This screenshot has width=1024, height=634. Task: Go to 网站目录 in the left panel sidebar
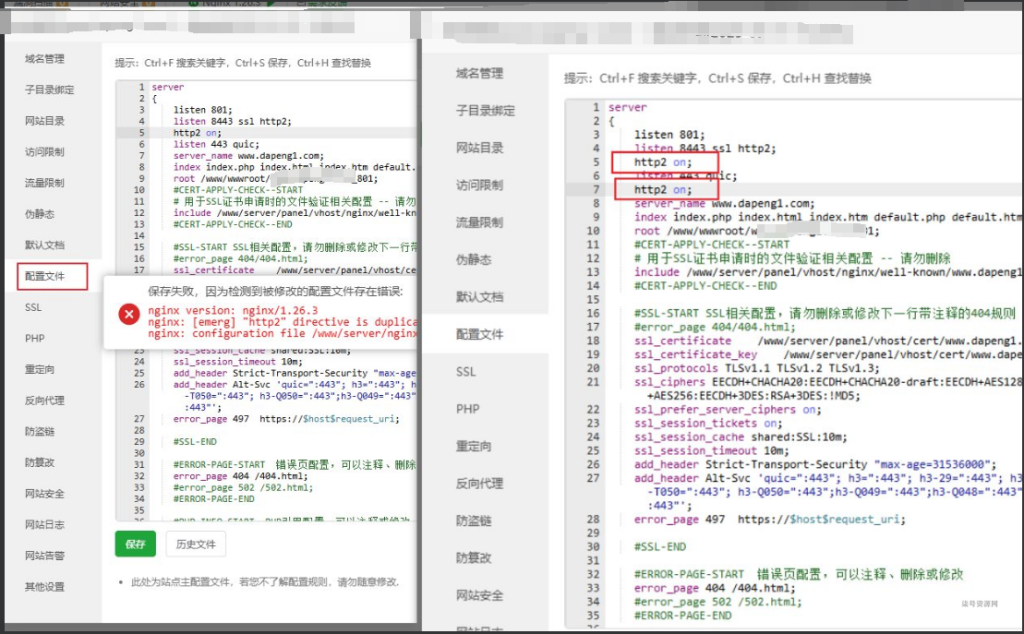tap(45, 121)
